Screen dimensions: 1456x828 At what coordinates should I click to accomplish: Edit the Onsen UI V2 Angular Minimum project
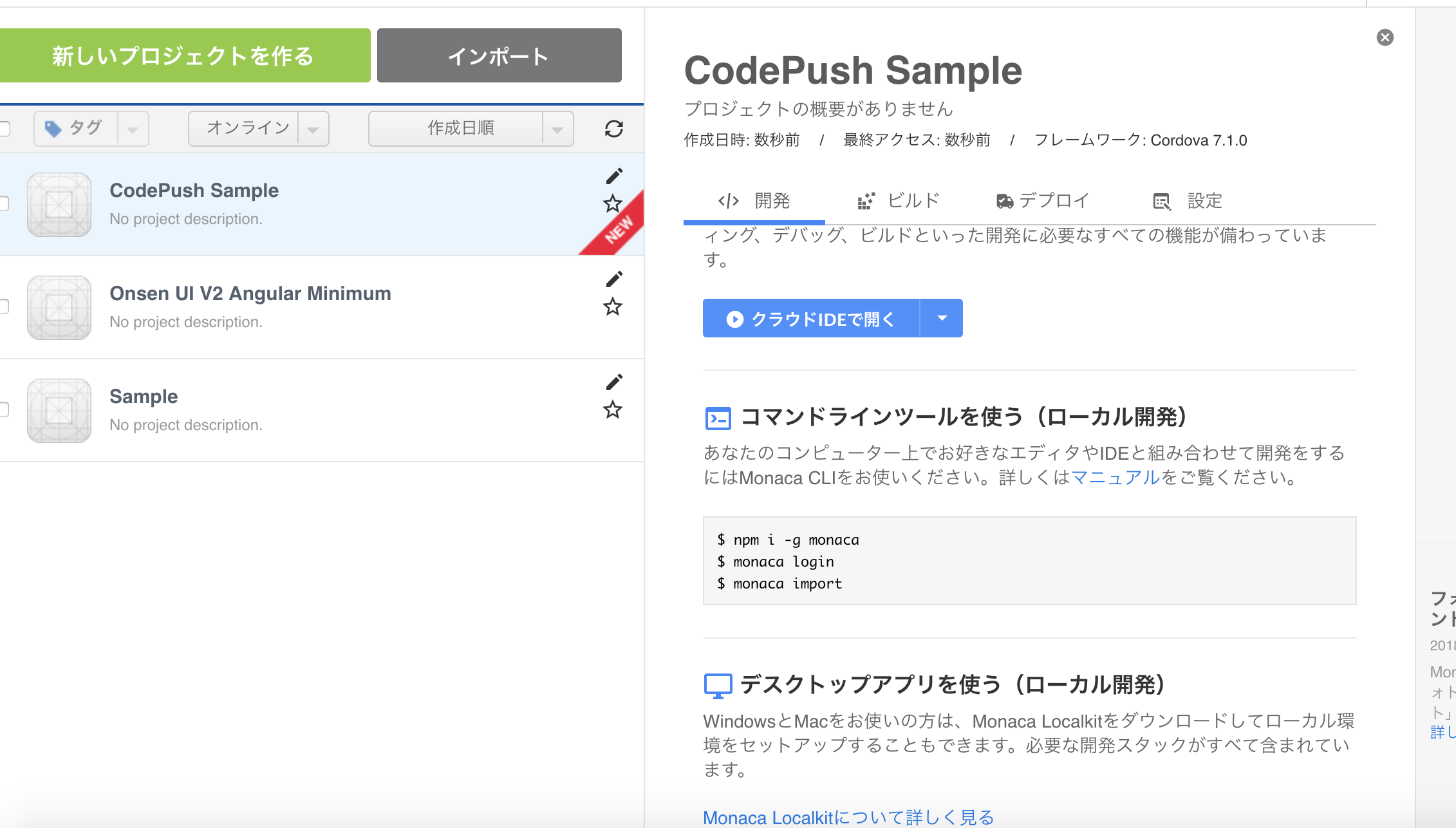(615, 278)
